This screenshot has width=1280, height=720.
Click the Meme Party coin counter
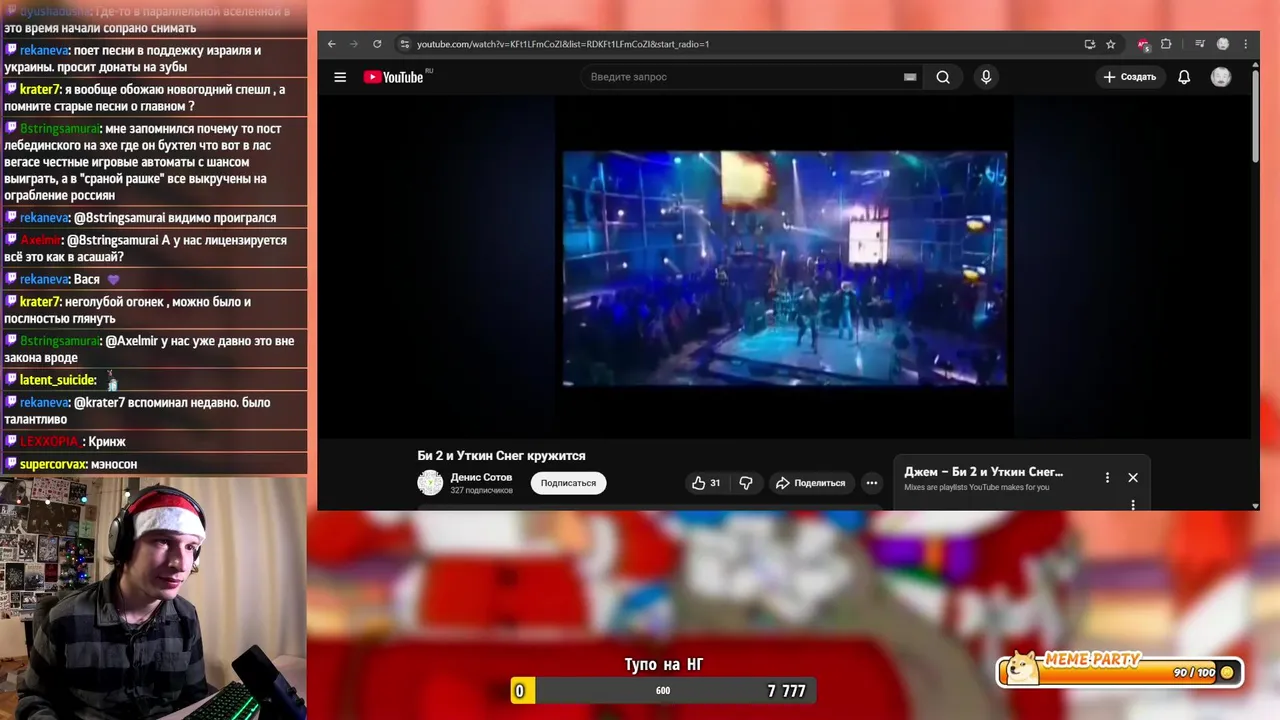1120,670
